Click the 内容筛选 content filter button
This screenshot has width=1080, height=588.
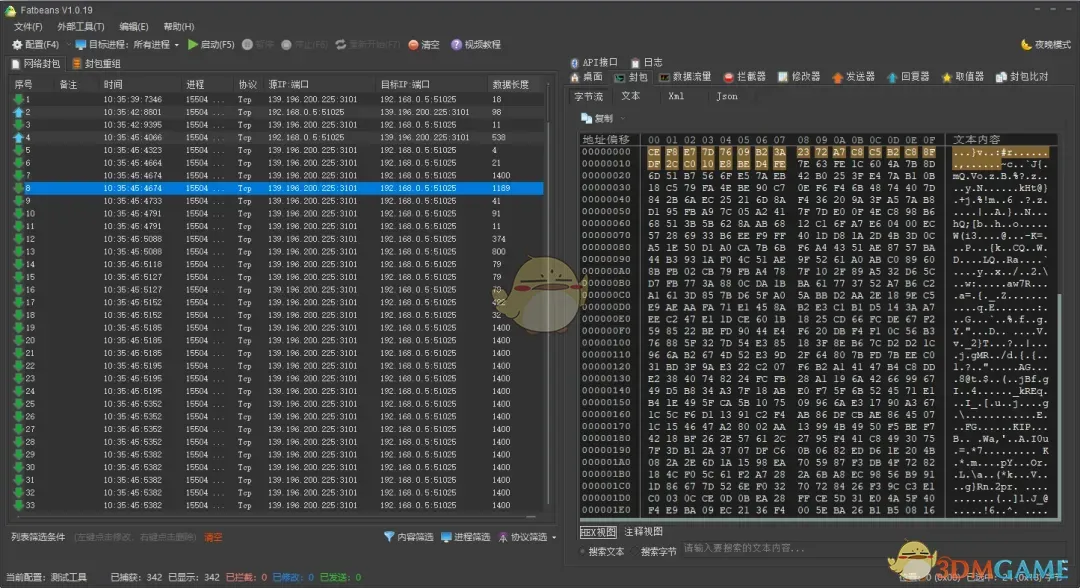pos(408,538)
